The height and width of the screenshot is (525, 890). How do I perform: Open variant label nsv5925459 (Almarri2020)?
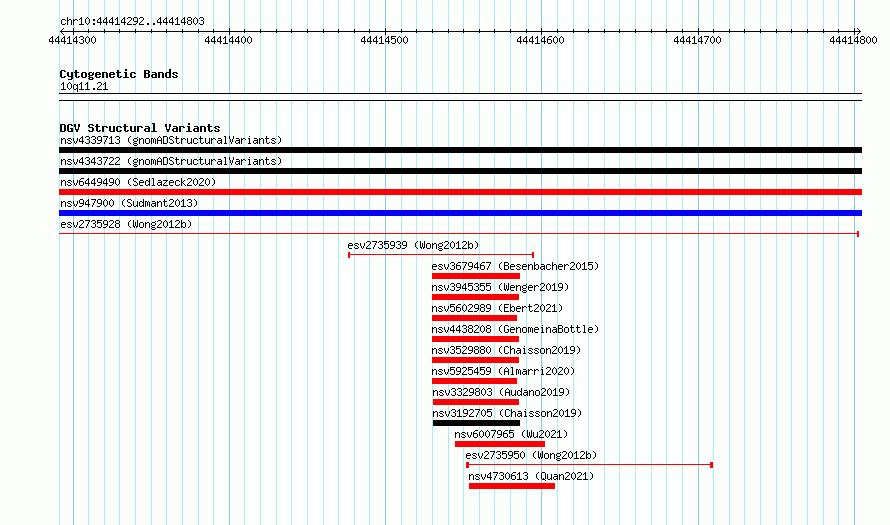coord(503,371)
